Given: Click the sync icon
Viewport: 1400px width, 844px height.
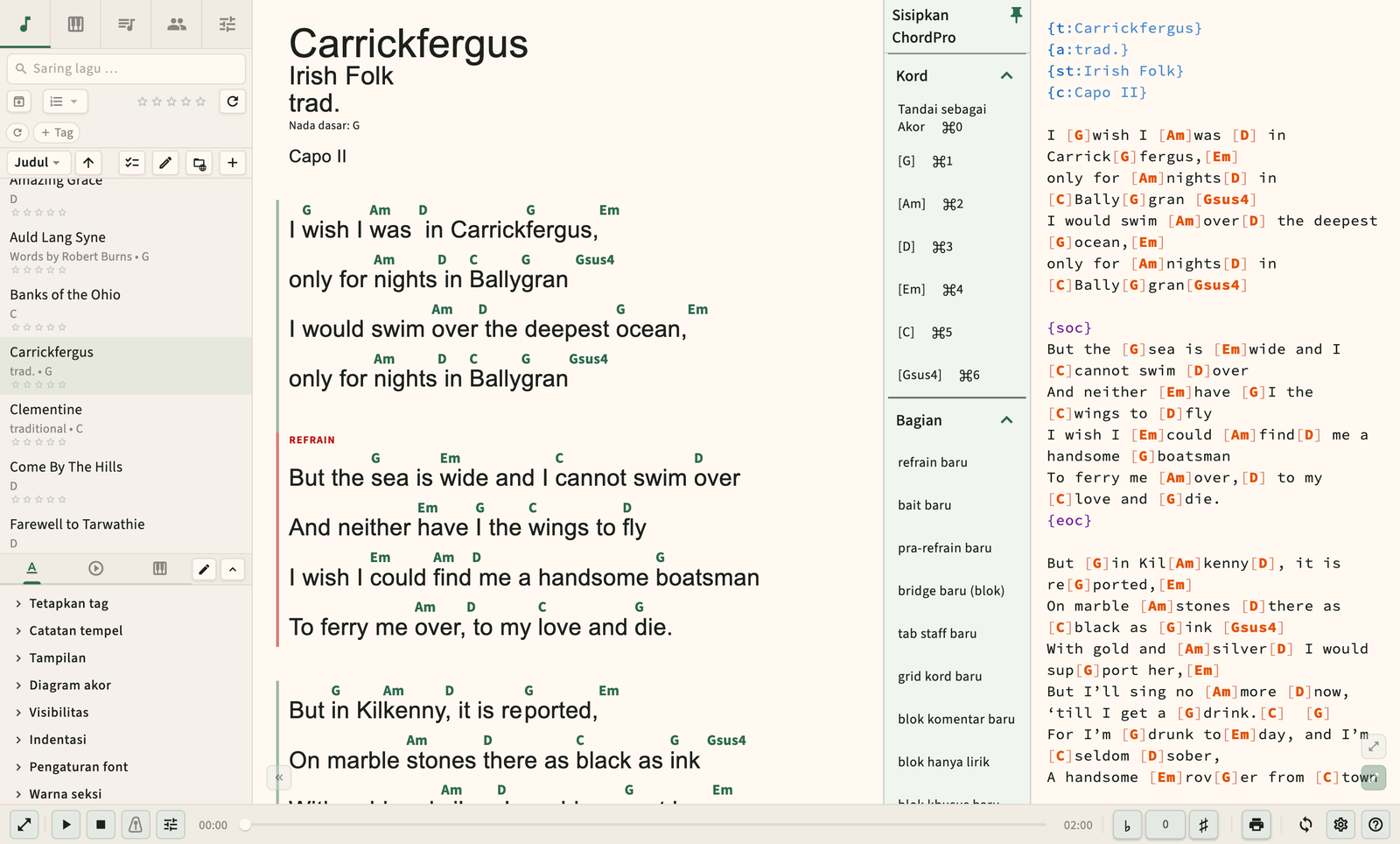Looking at the screenshot, I should (1305, 825).
